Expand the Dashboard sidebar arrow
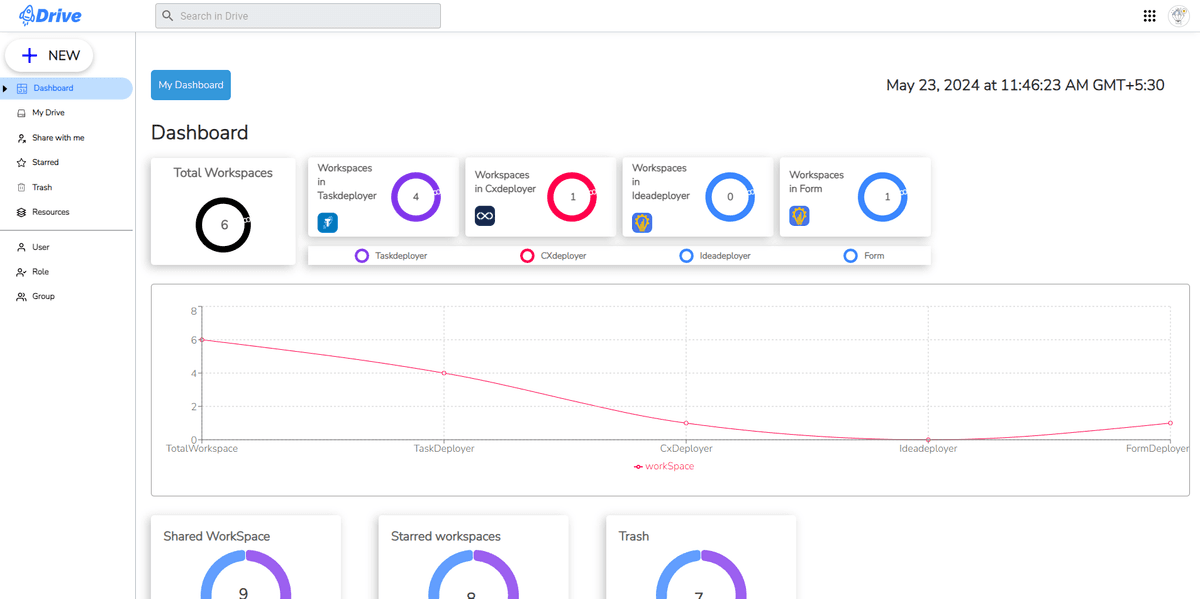 [x=5, y=88]
